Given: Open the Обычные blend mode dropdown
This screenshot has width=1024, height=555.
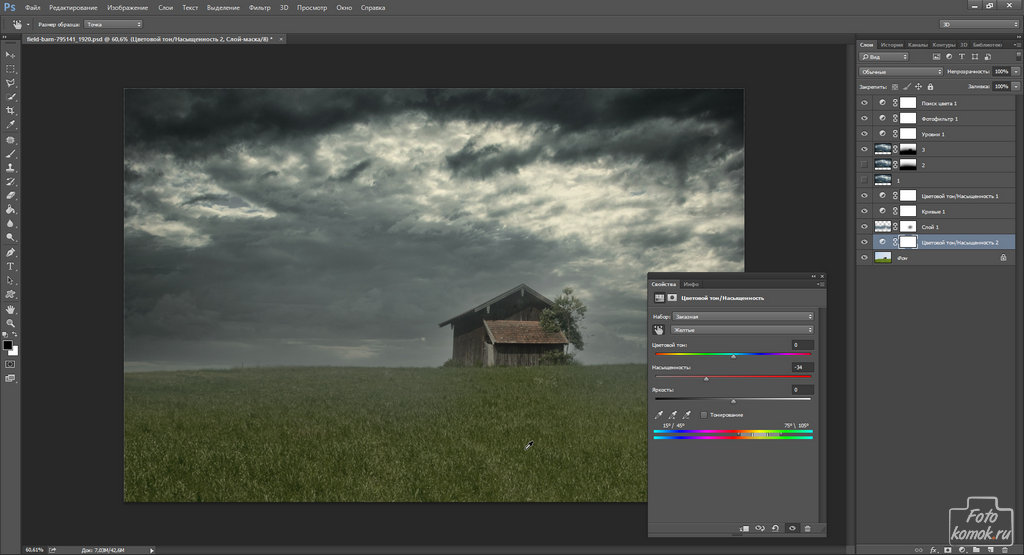Looking at the screenshot, I should tap(901, 72).
